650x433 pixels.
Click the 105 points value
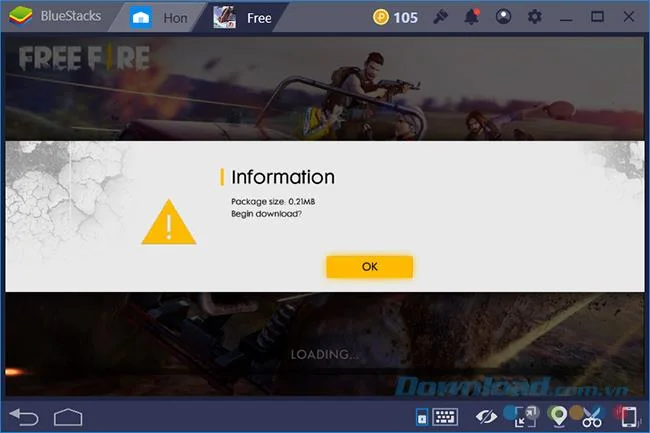(x=405, y=17)
